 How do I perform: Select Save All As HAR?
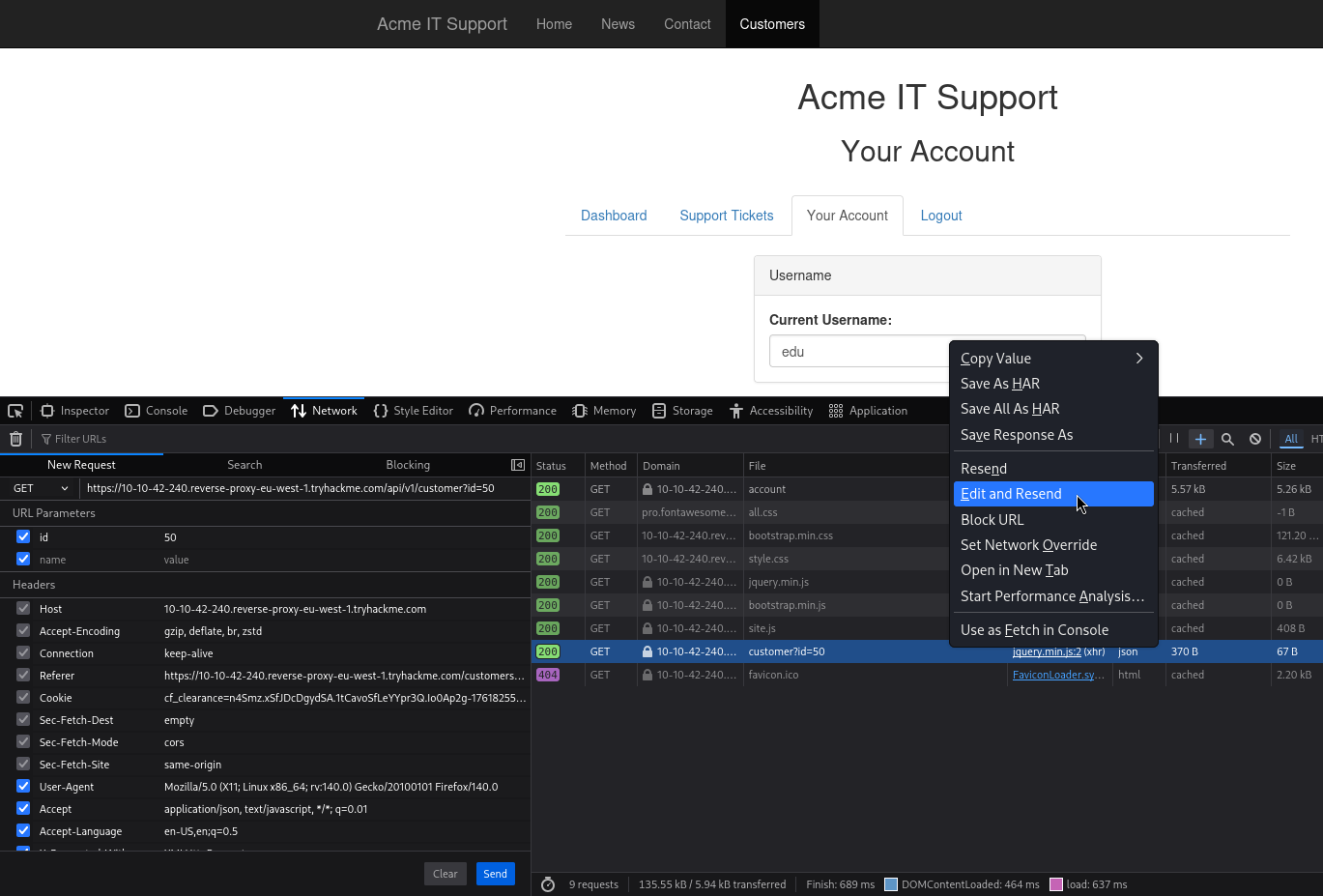1053,409
